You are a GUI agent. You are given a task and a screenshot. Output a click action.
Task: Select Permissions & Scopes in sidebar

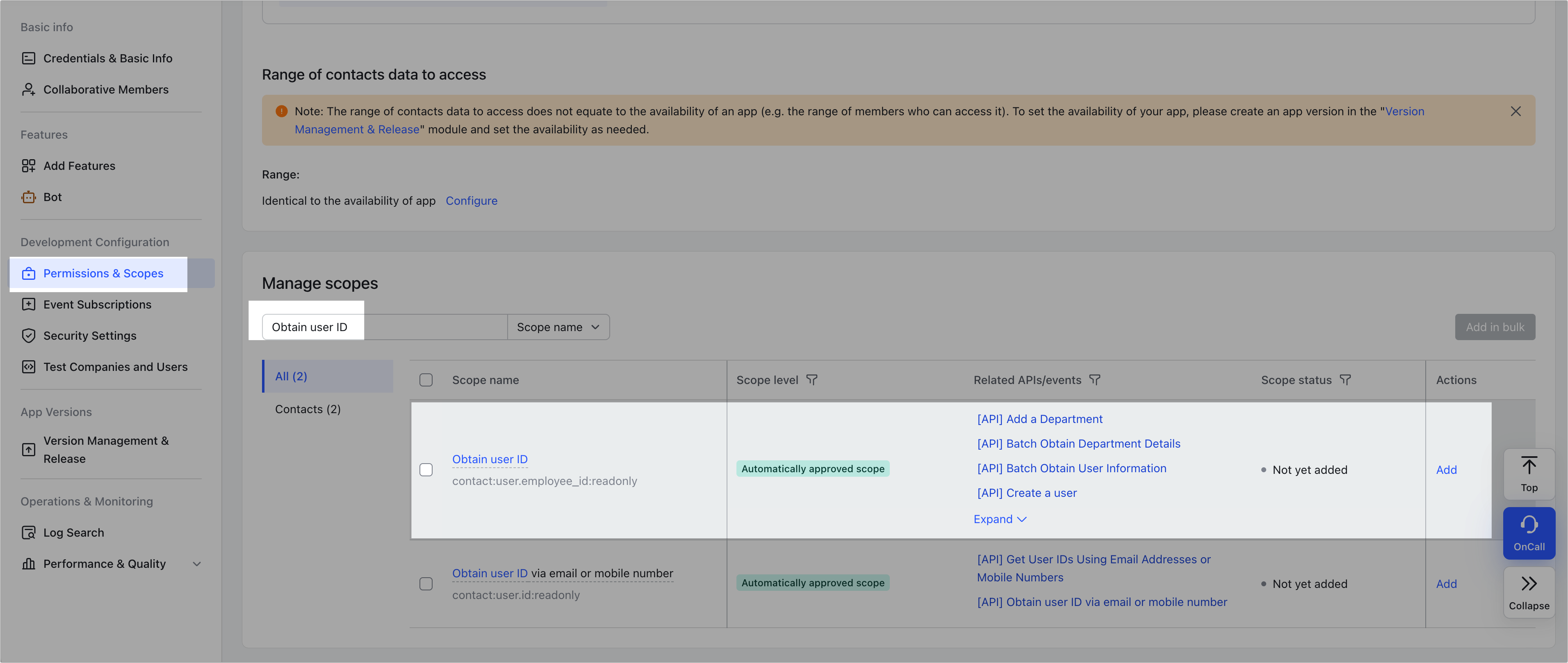coord(103,273)
